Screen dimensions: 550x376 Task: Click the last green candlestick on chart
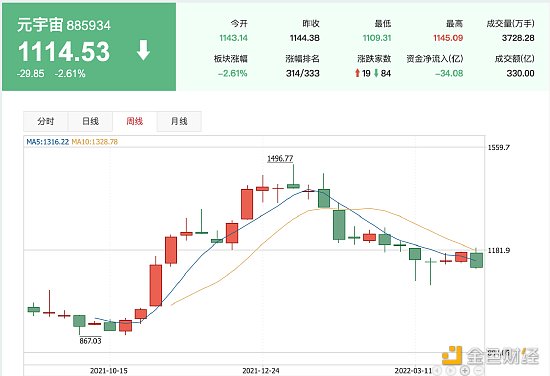pyautogui.click(x=476, y=260)
